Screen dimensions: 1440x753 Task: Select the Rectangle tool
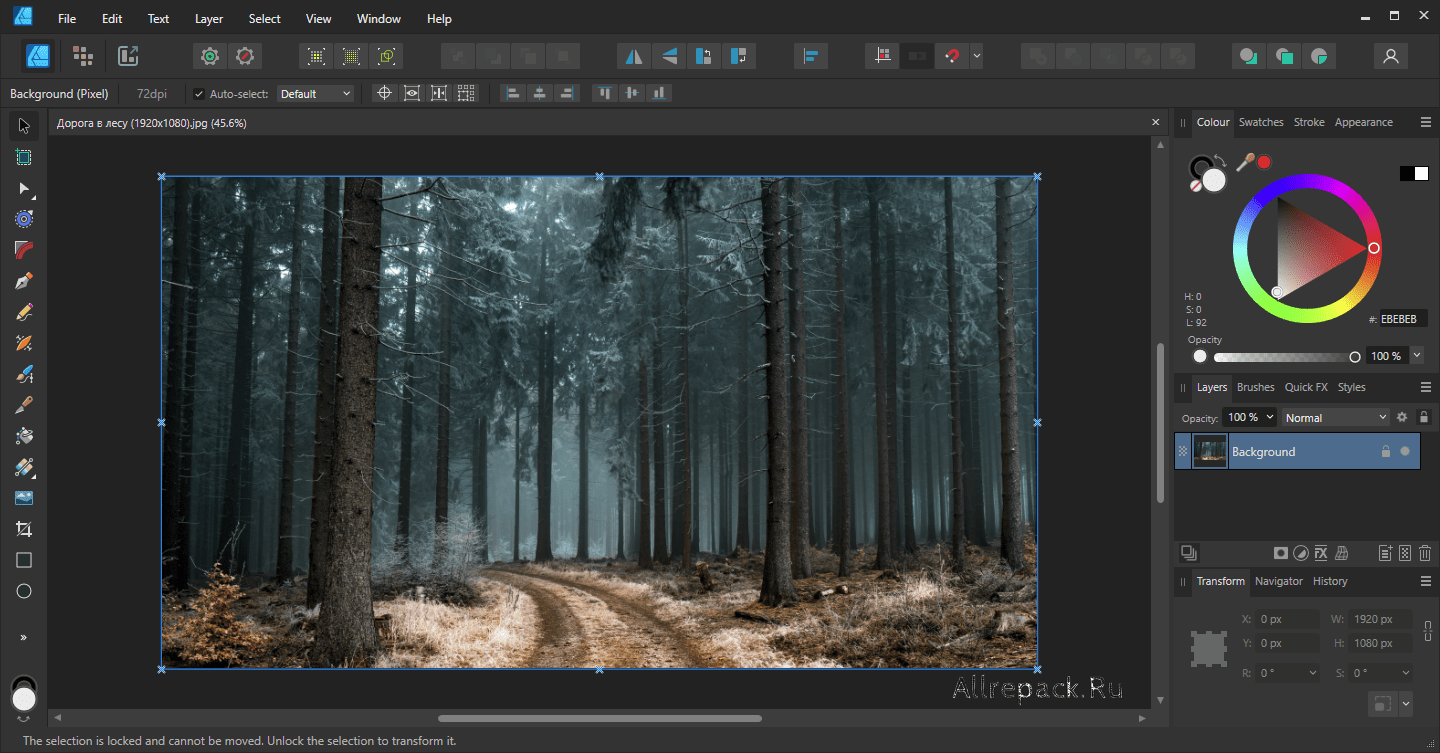24,560
